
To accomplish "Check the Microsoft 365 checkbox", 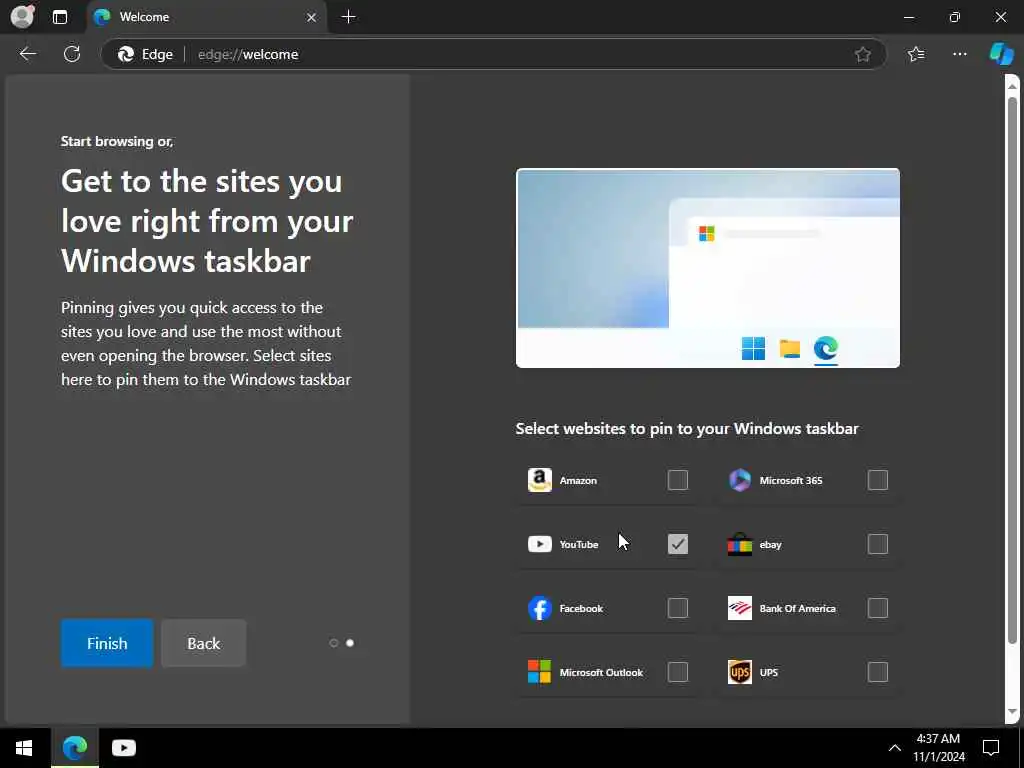I will pyautogui.click(x=878, y=480).
